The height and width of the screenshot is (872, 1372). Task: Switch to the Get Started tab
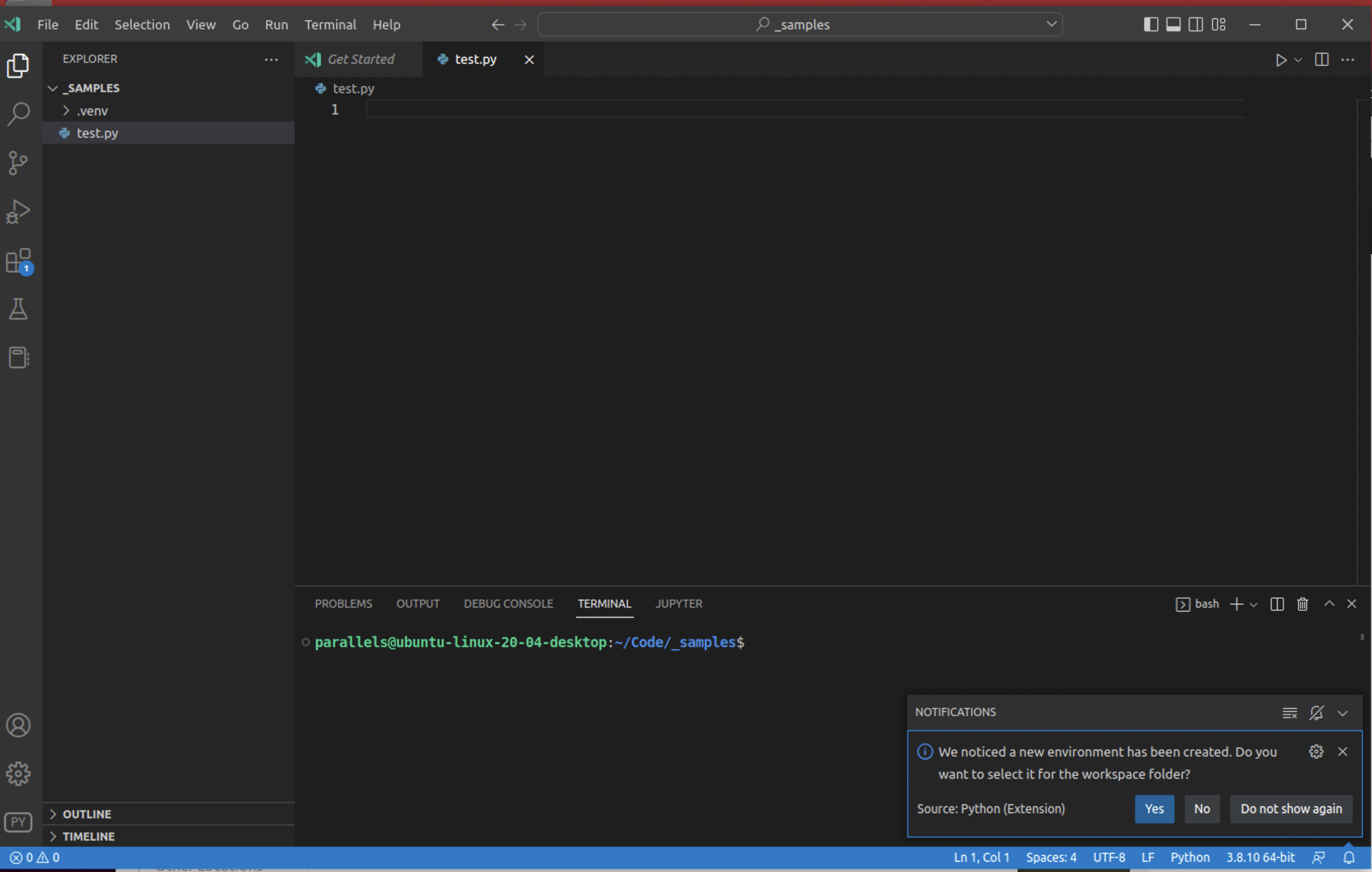(x=358, y=59)
